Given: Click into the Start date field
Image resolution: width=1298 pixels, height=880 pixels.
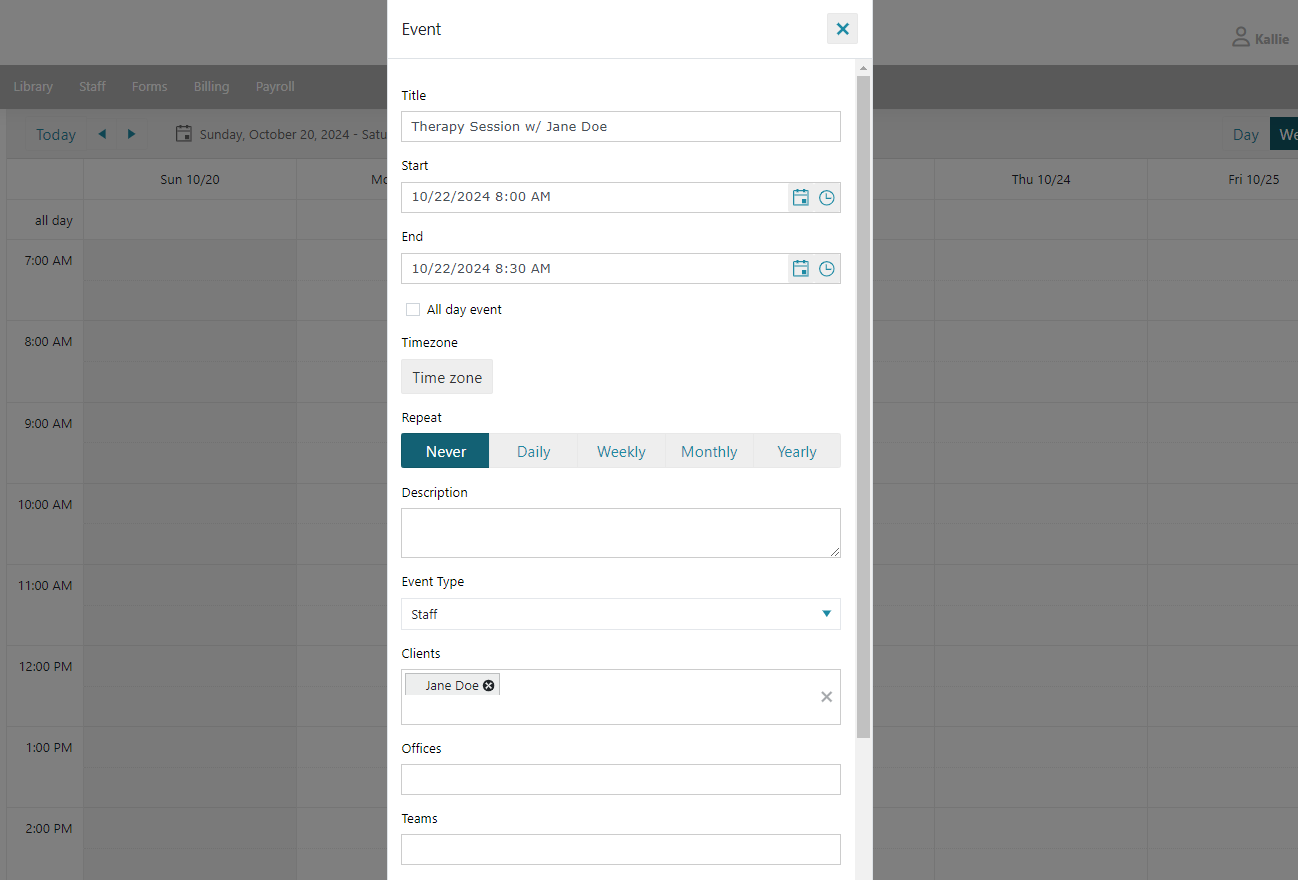Looking at the screenshot, I should click(x=594, y=197).
